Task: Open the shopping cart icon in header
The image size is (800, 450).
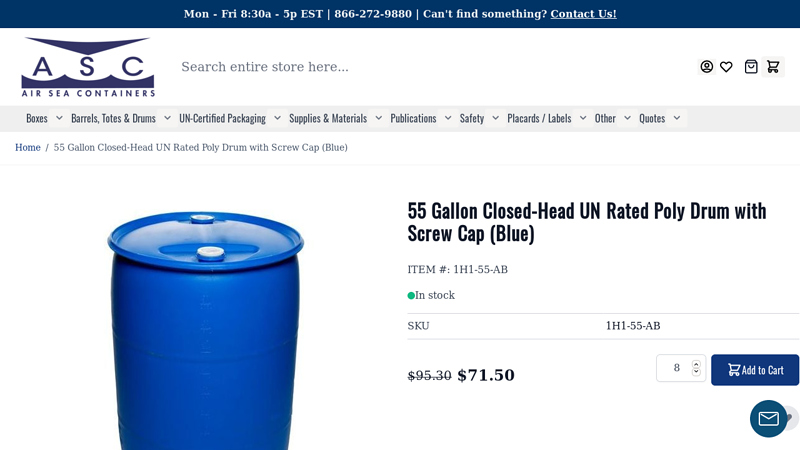Action: 773,67
